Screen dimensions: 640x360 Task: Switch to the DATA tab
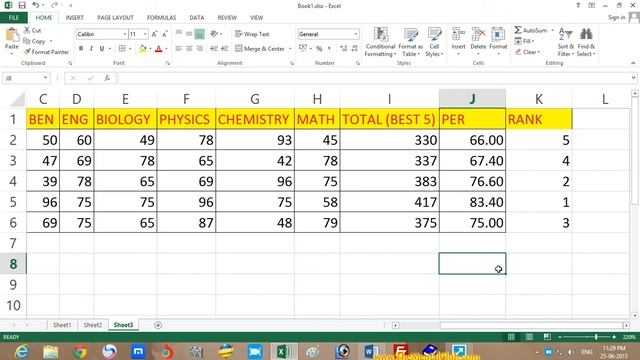196,18
